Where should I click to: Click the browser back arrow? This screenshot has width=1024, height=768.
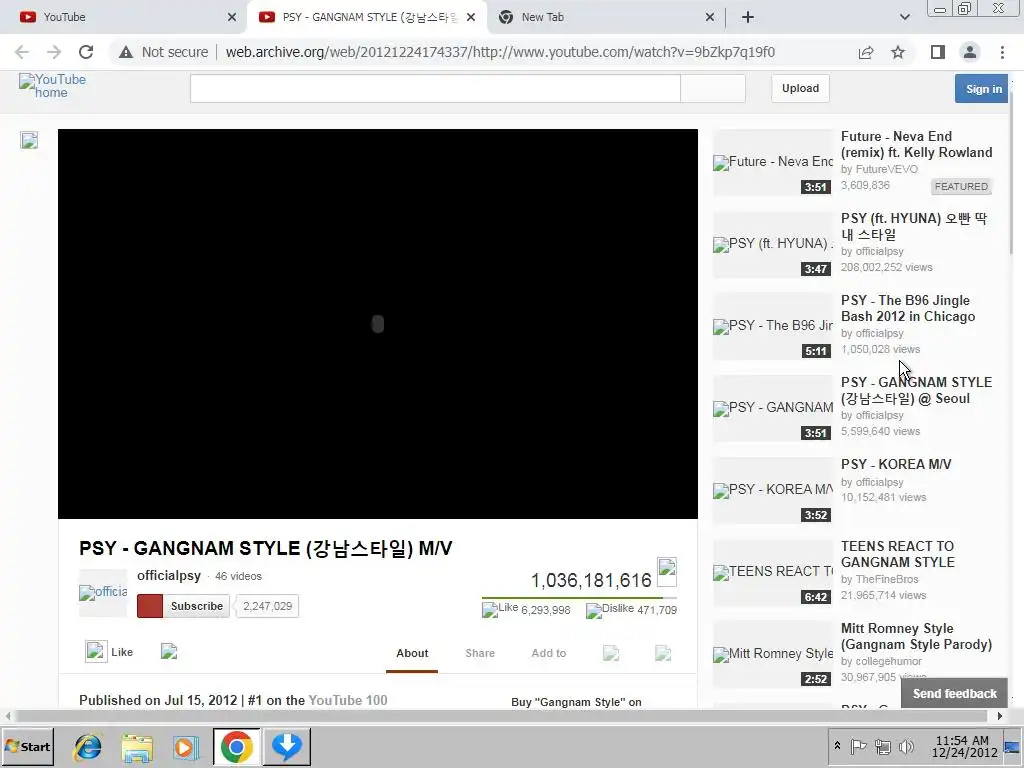click(x=22, y=52)
